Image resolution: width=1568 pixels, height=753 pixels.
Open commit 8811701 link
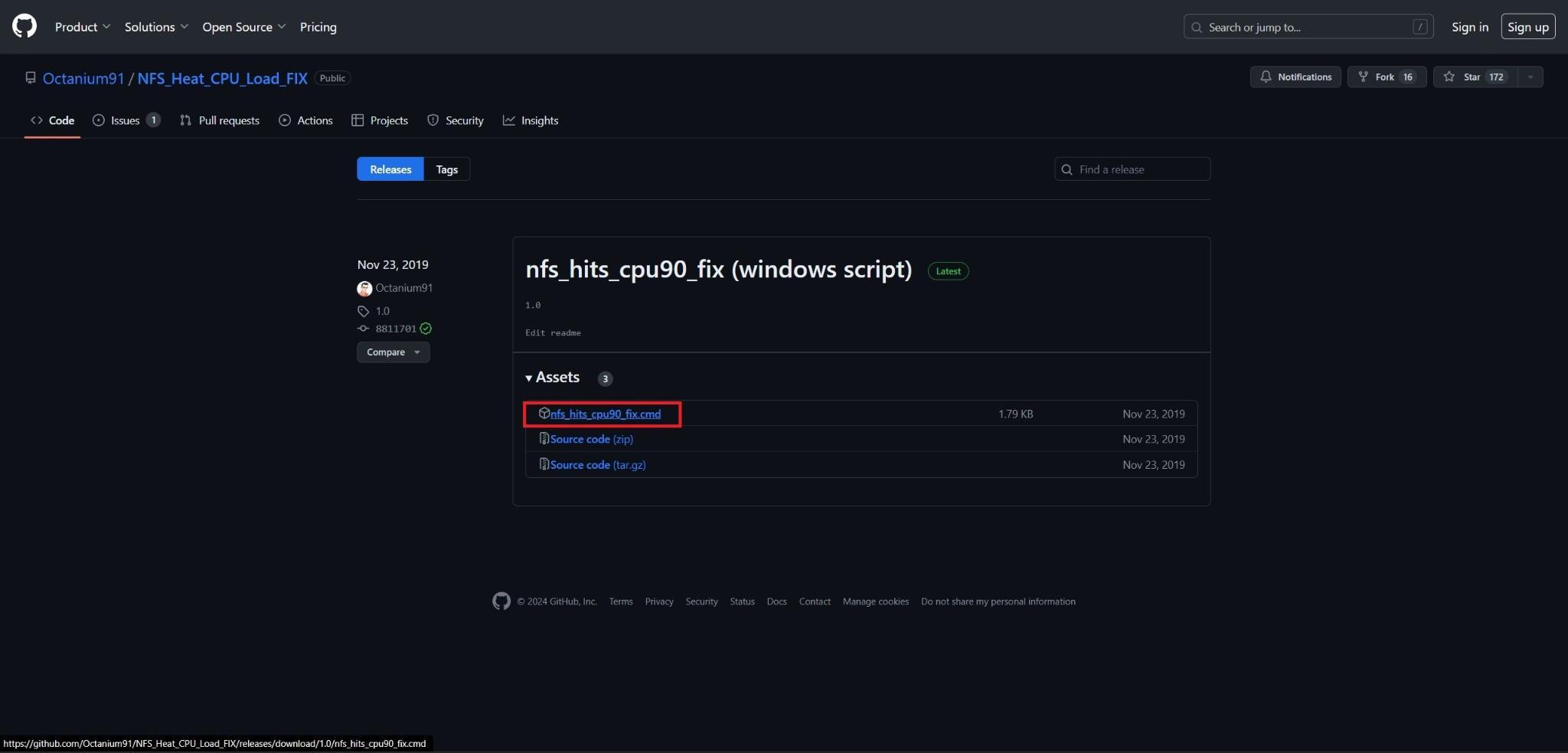[x=396, y=329]
